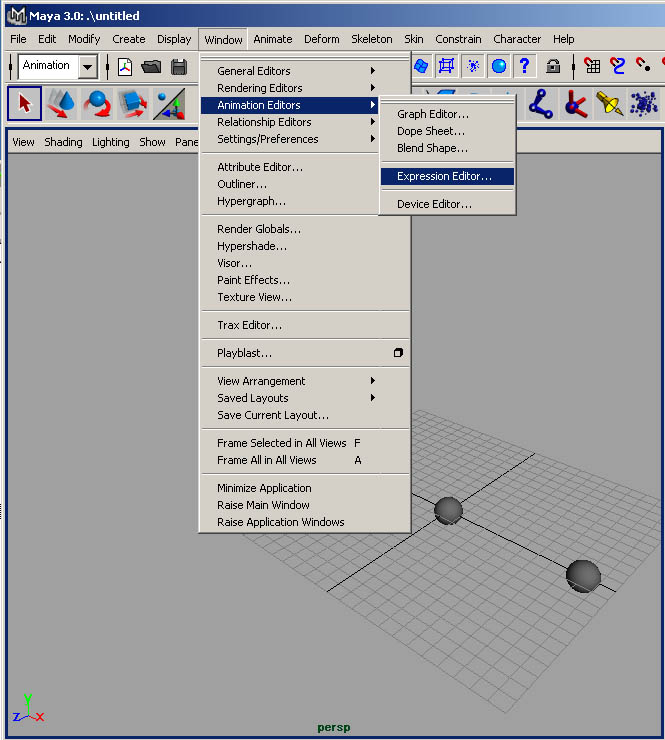
Task: Select the Show Manipulator tool icon
Action: 169,104
